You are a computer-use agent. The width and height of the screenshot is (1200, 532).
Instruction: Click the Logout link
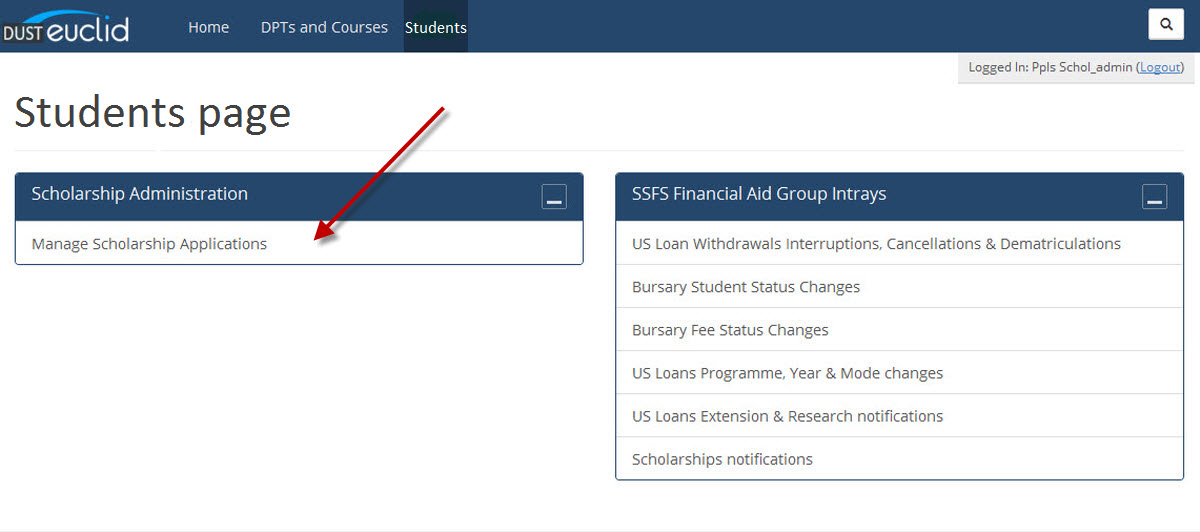1160,67
